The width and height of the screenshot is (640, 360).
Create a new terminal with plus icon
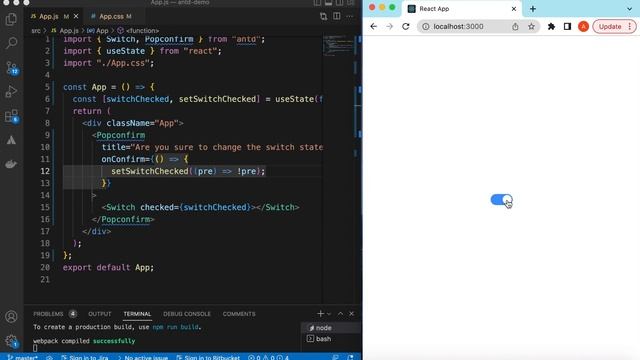point(320,313)
